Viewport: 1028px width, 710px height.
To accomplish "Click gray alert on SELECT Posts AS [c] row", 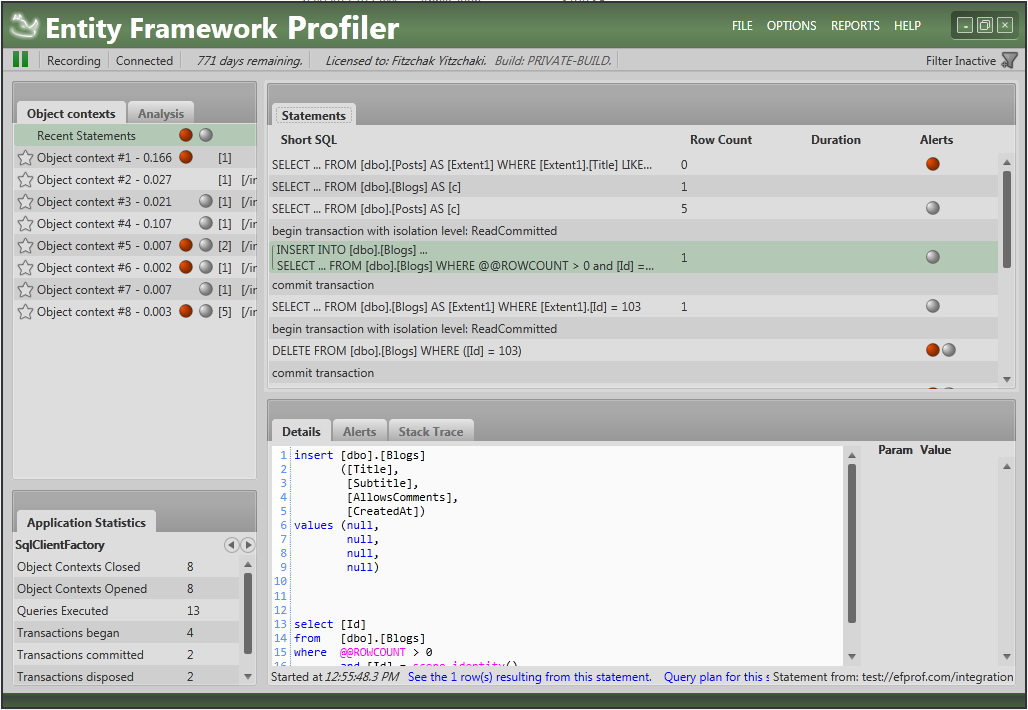I will click(933, 208).
